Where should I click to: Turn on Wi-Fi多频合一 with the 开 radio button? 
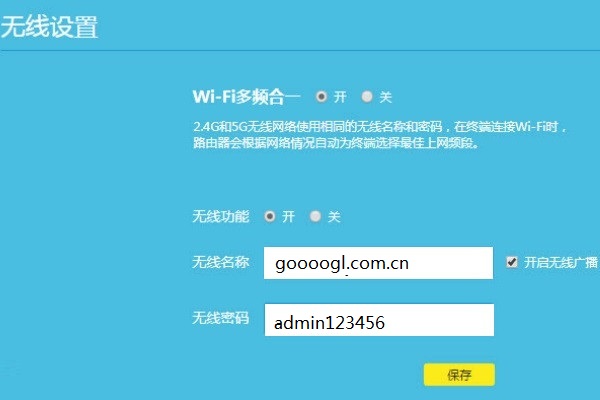coord(321,96)
